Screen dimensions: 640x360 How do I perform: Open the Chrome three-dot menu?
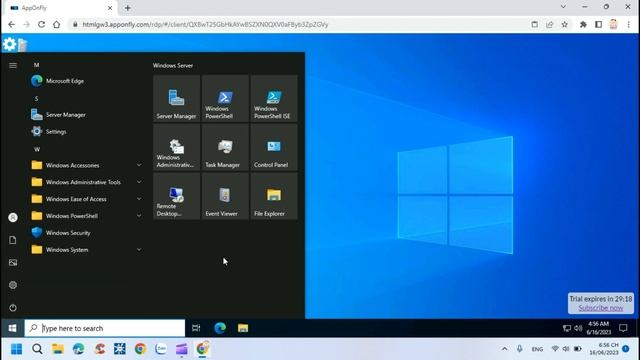coord(629,24)
